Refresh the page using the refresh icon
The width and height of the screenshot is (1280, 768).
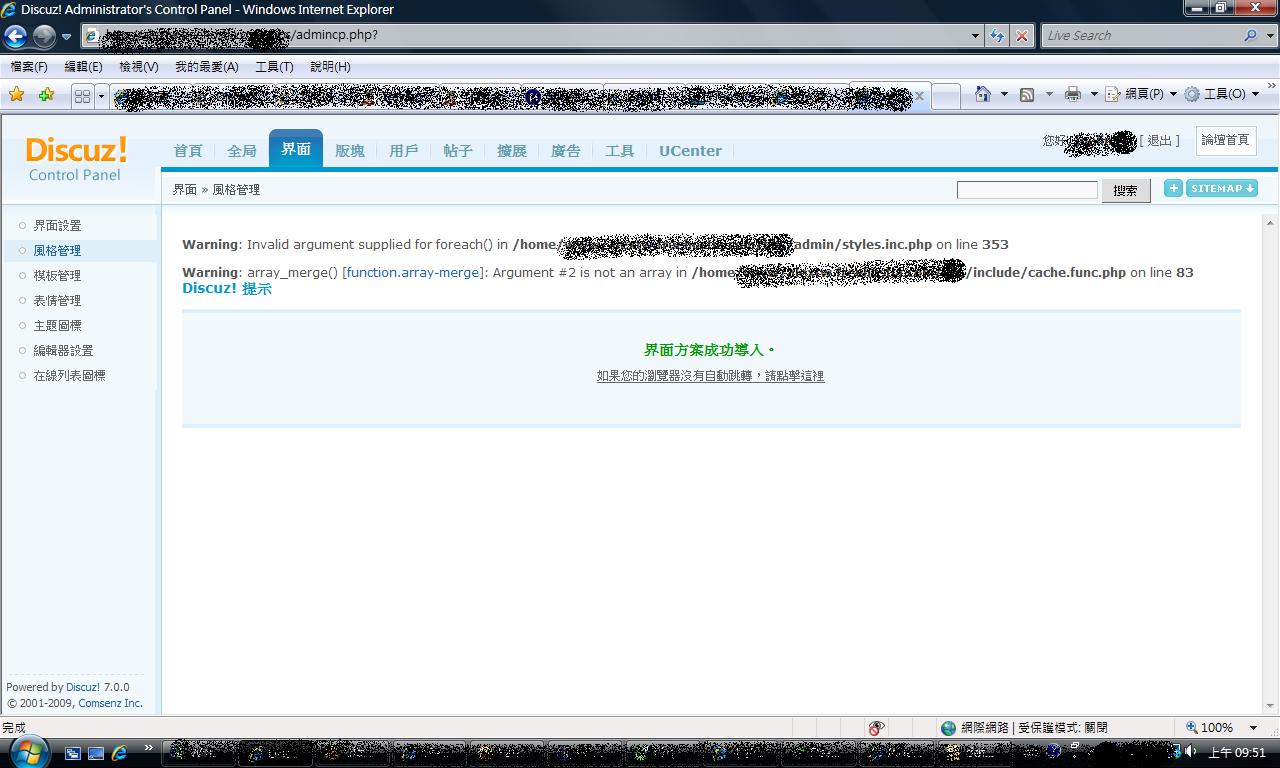pos(997,35)
